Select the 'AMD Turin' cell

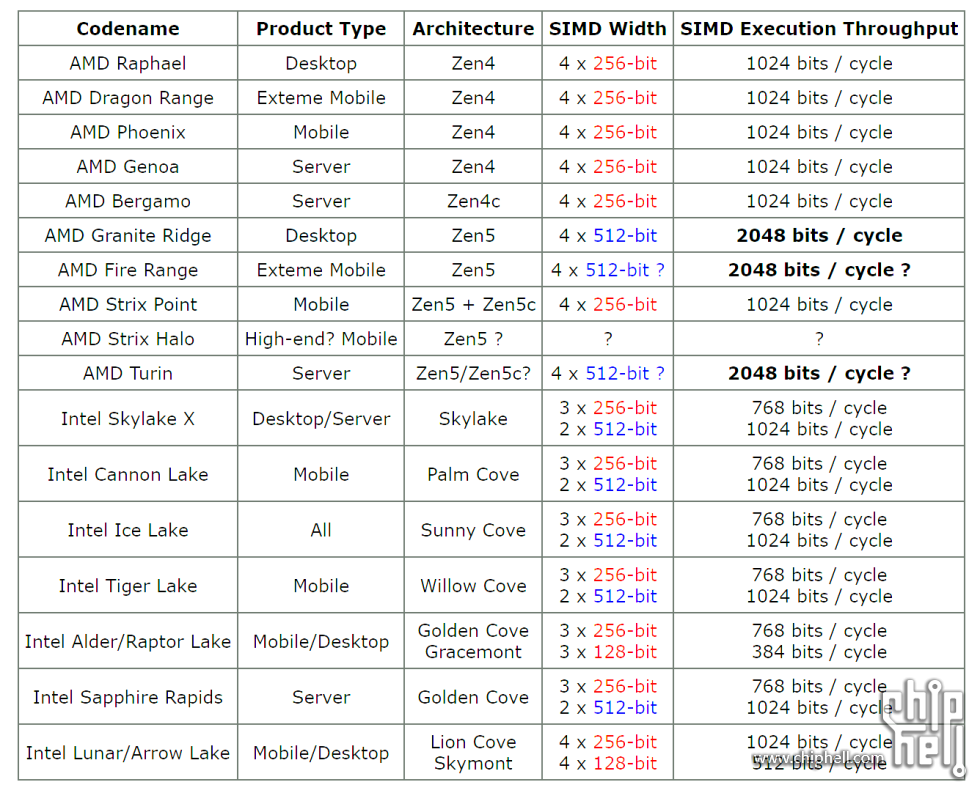tap(128, 372)
